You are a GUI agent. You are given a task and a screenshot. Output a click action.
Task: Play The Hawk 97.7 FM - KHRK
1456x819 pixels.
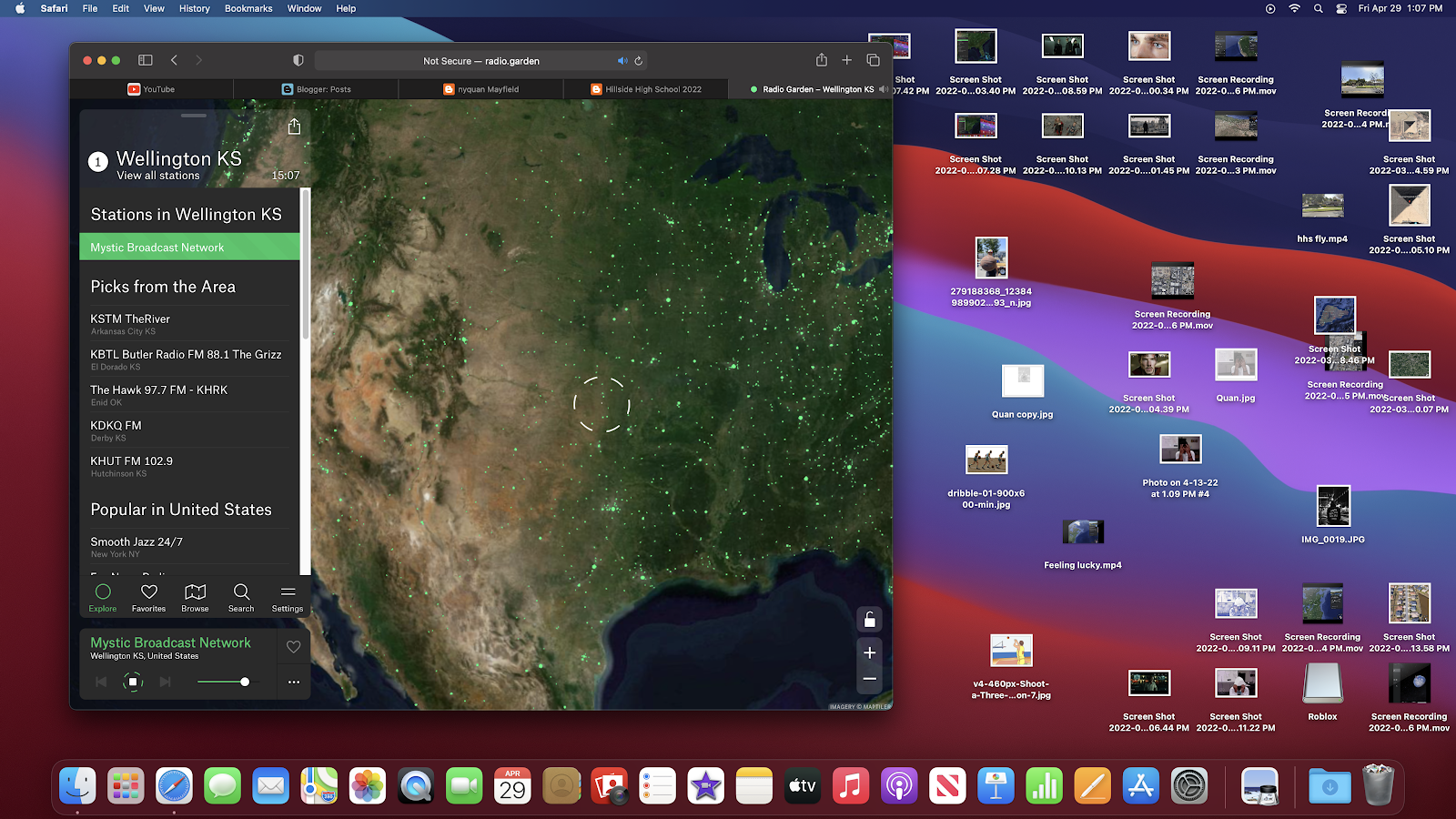pyautogui.click(x=189, y=395)
